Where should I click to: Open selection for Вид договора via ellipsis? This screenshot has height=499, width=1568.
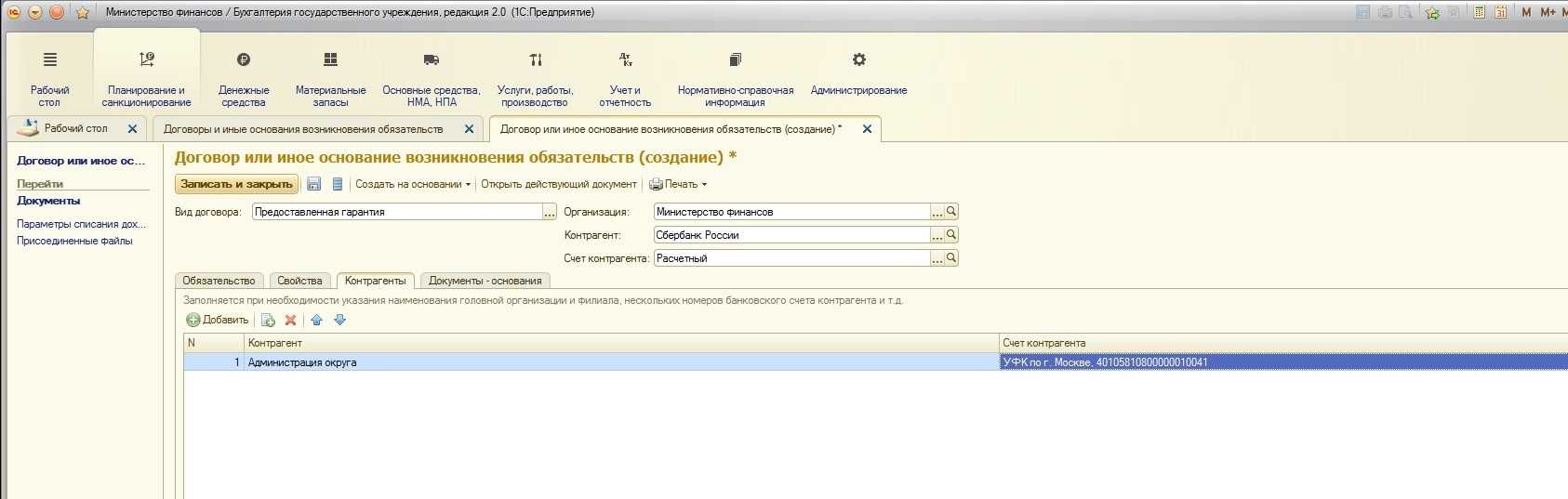pos(550,212)
